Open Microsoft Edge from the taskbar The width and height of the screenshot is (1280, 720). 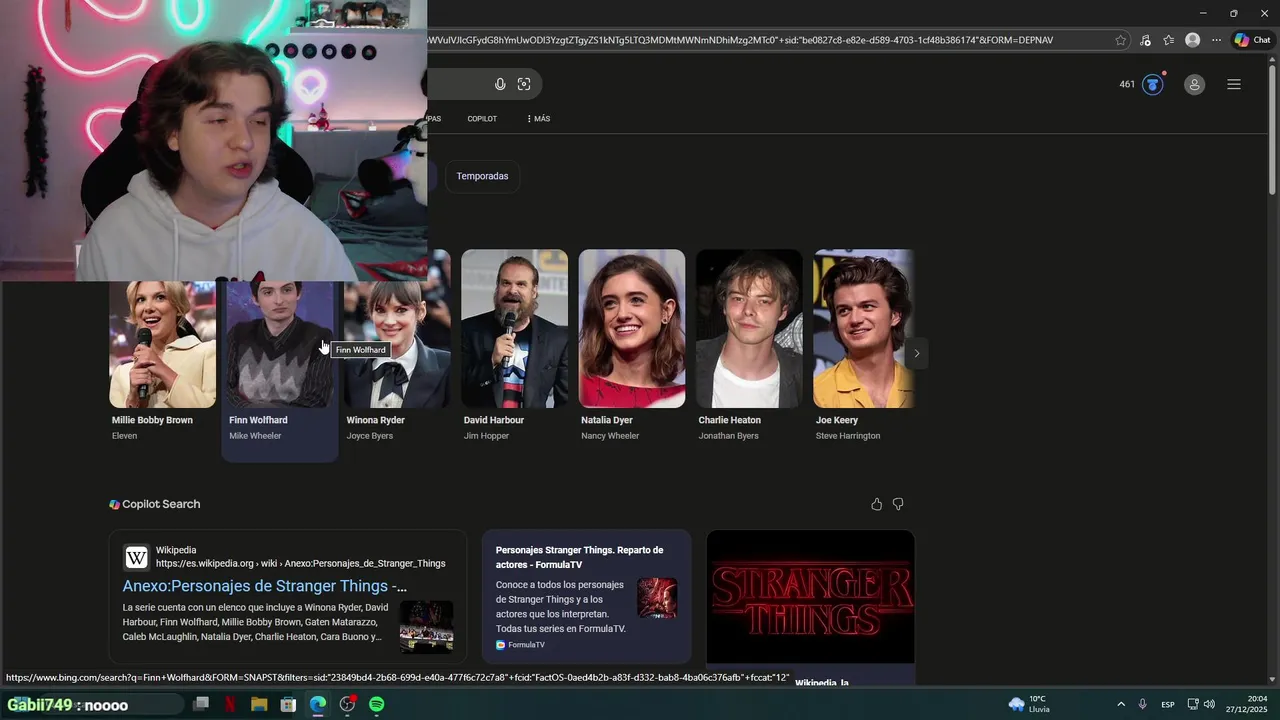[x=318, y=704]
